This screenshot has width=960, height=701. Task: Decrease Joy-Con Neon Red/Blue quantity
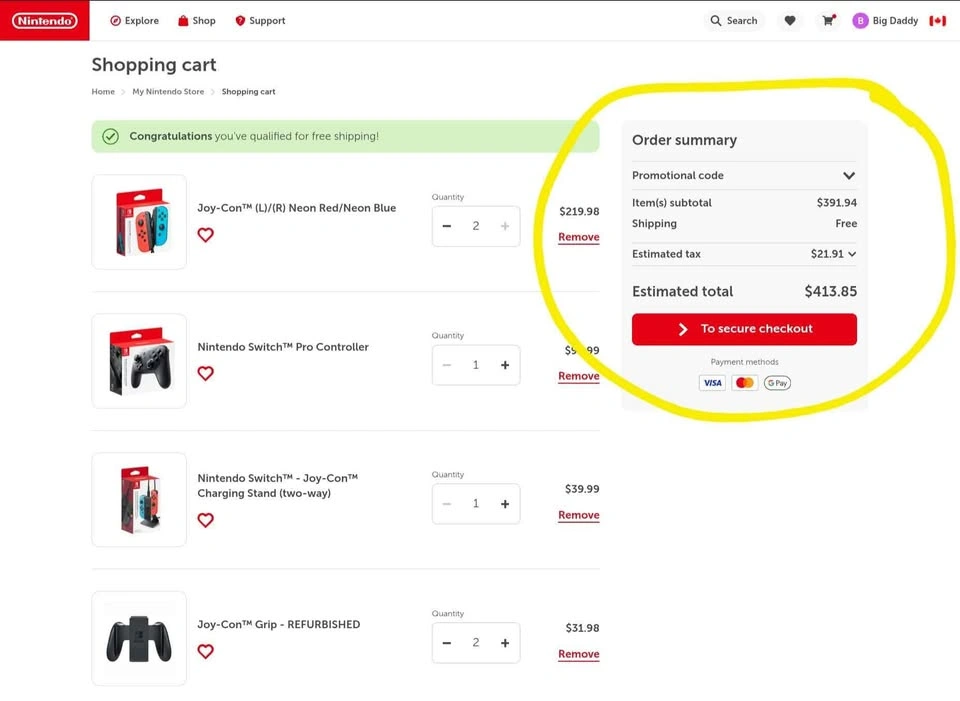click(x=447, y=226)
